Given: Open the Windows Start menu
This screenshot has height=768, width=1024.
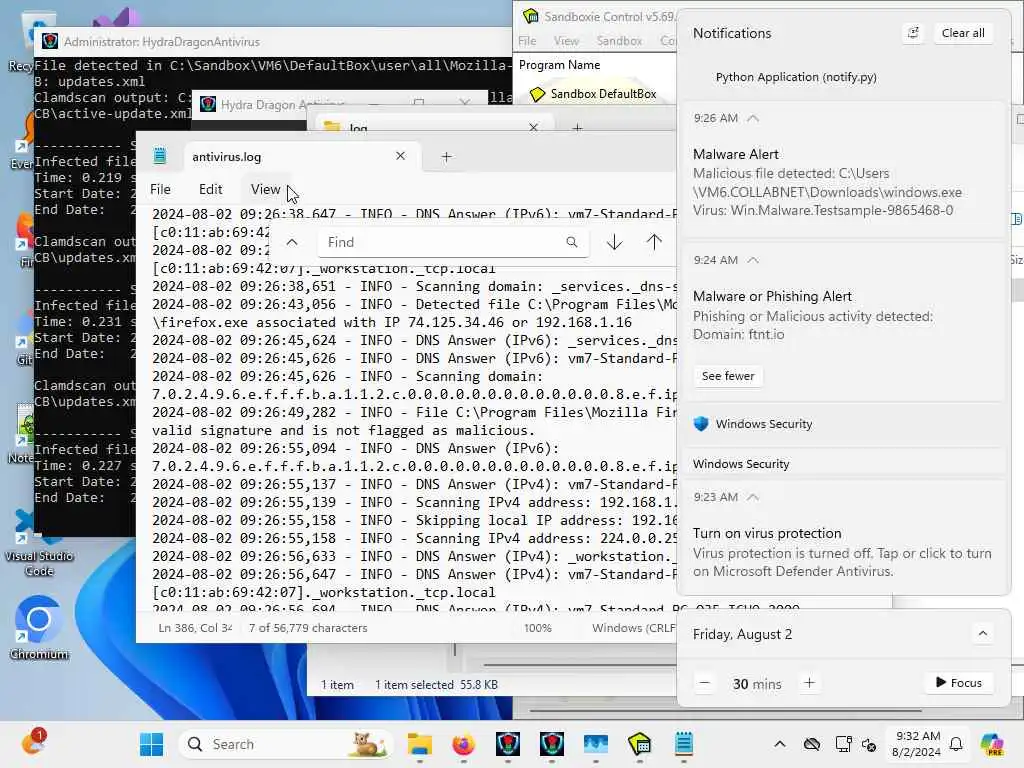Looking at the screenshot, I should click(152, 744).
